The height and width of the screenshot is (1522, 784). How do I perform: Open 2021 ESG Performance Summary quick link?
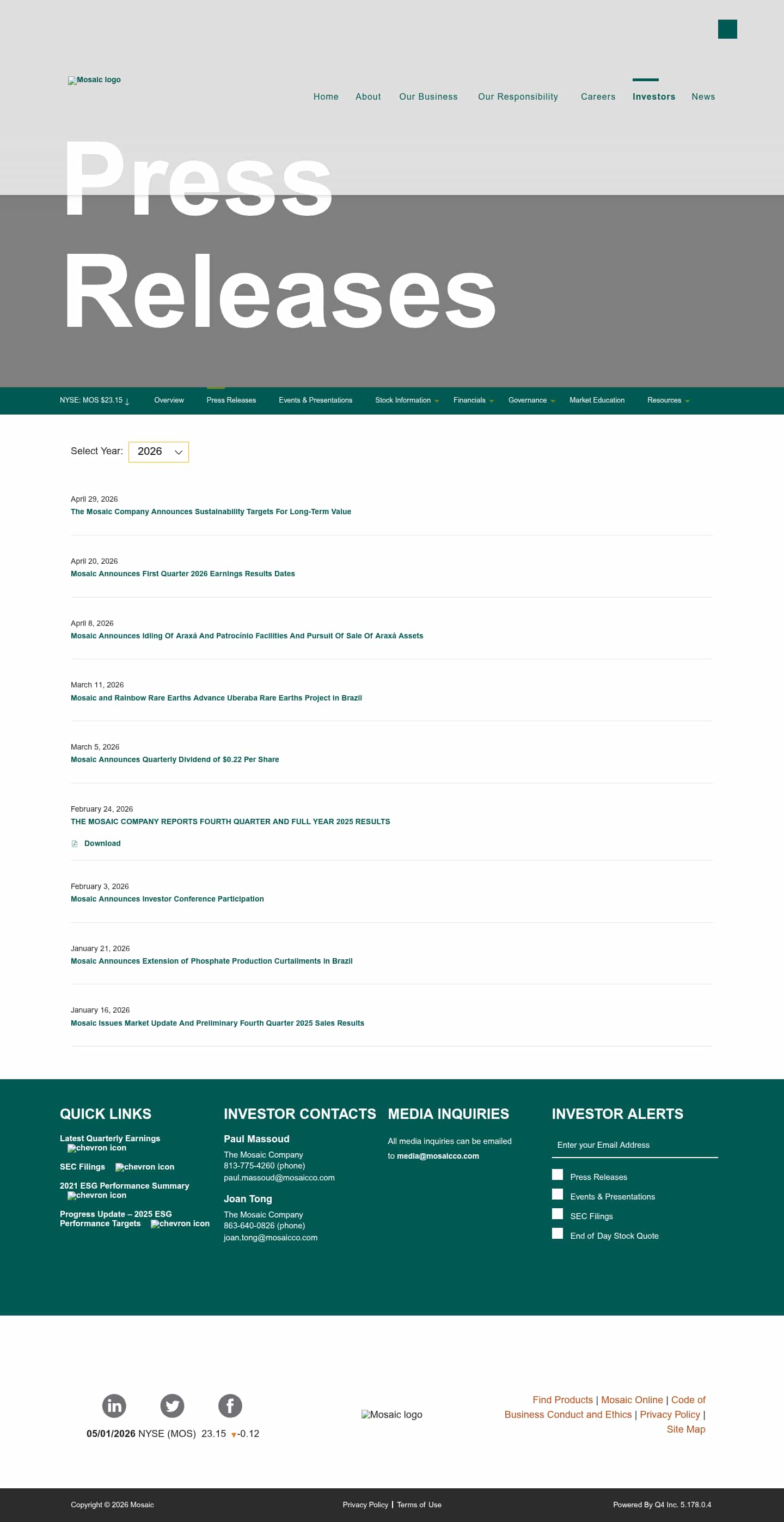(x=125, y=1186)
